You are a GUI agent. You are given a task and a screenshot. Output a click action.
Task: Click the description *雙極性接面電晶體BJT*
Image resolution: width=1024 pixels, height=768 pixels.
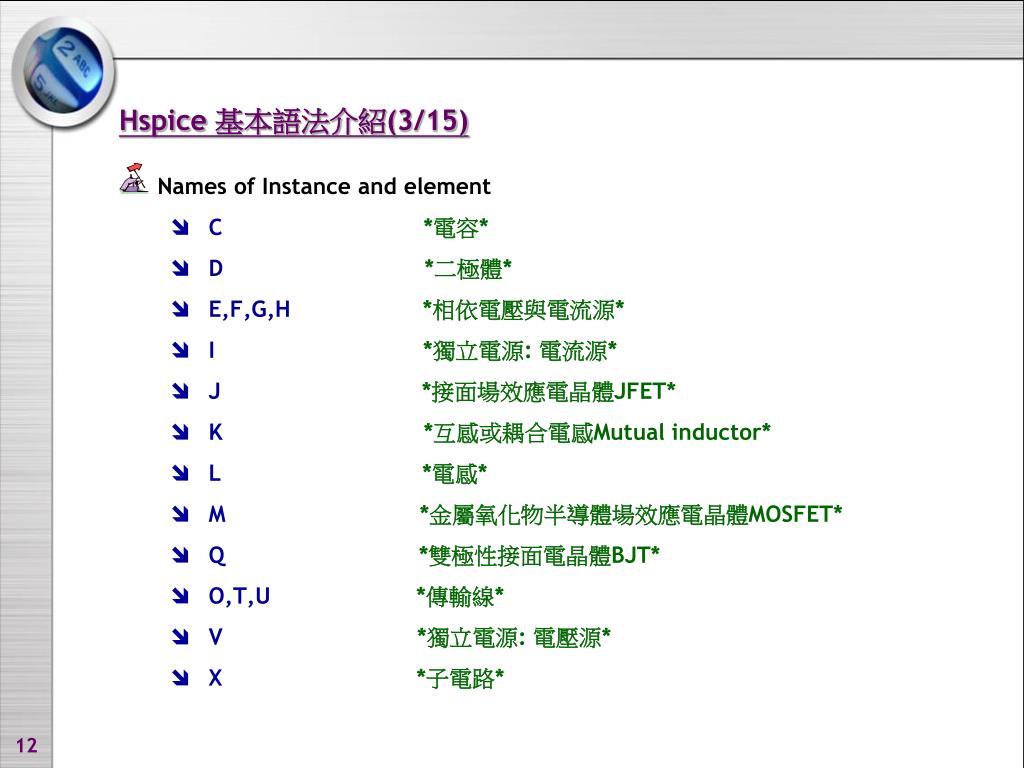point(539,556)
